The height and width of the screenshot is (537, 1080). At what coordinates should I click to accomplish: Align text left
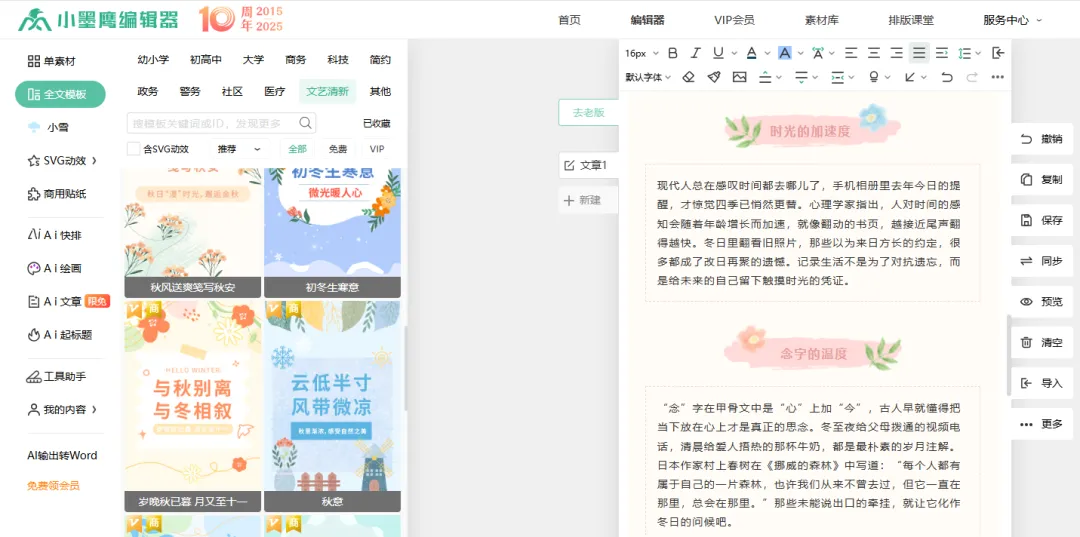tap(851, 53)
